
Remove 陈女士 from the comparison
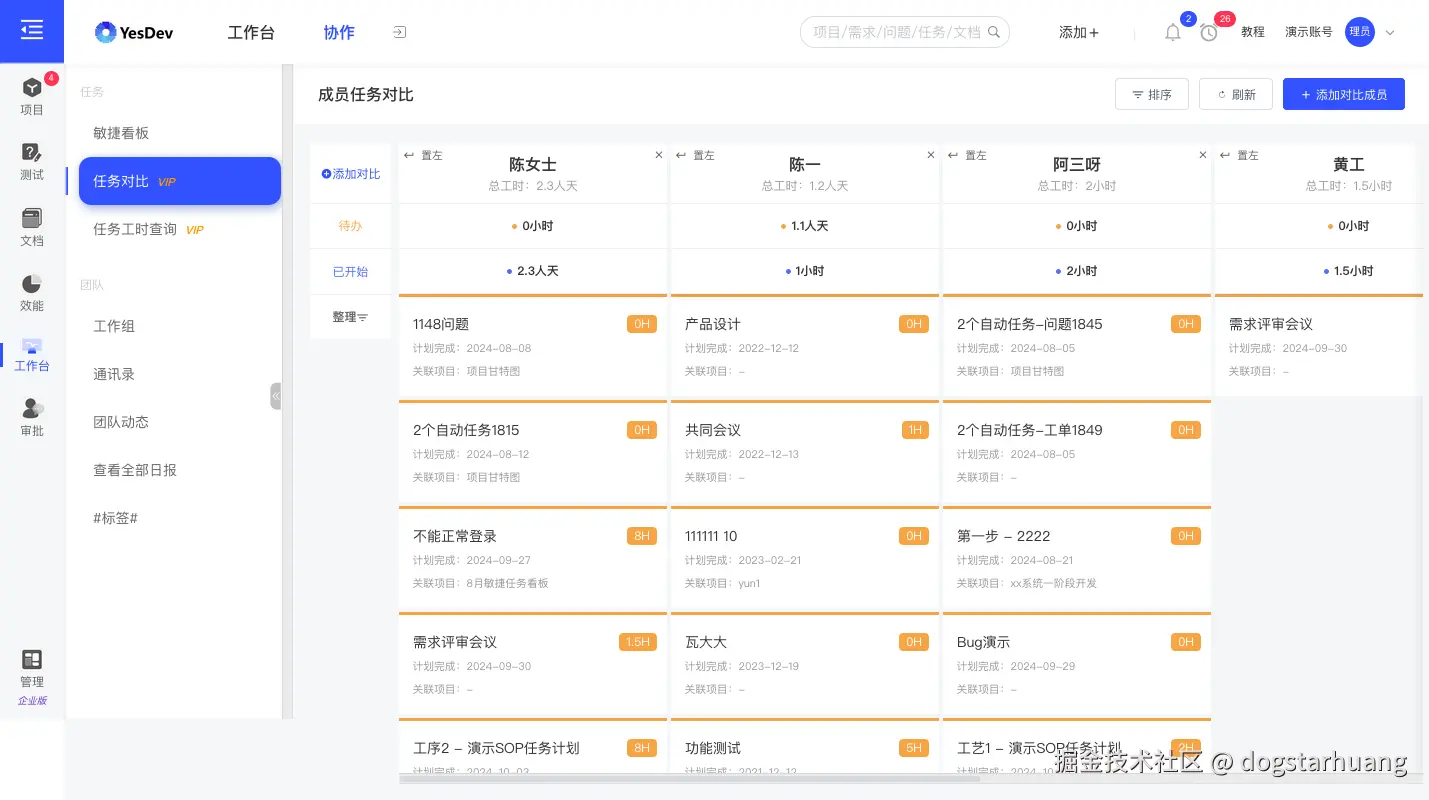(x=658, y=155)
